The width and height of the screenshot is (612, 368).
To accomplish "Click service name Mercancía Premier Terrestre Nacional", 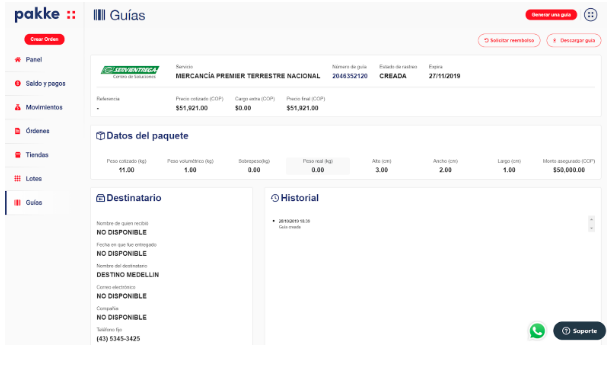I will pos(248,76).
